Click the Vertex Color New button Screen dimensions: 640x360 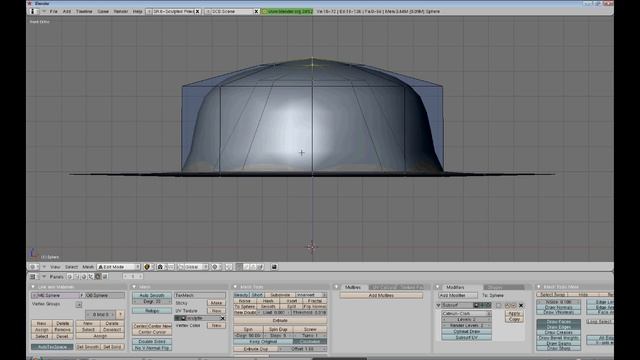216,325
